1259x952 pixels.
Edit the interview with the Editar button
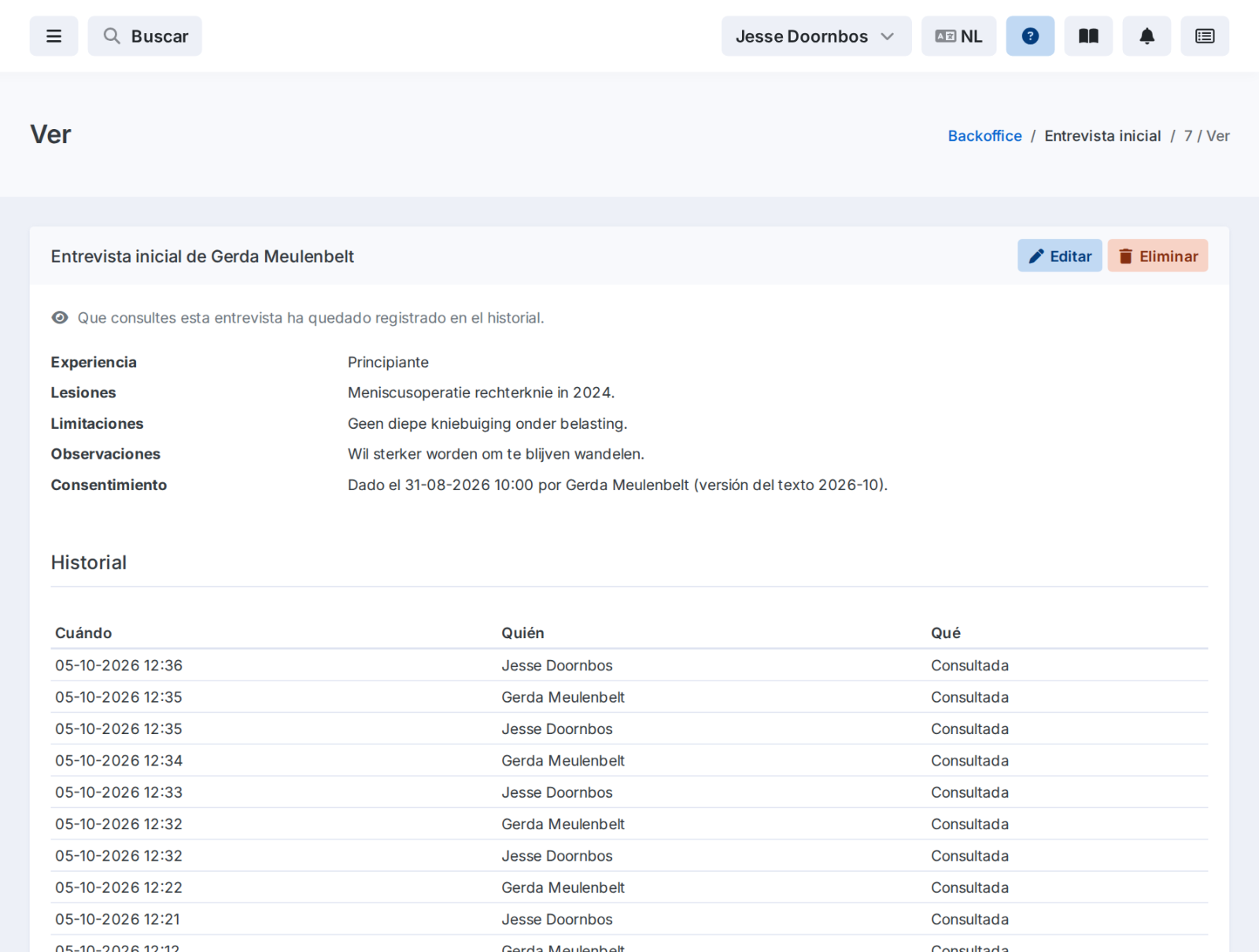pyautogui.click(x=1060, y=256)
